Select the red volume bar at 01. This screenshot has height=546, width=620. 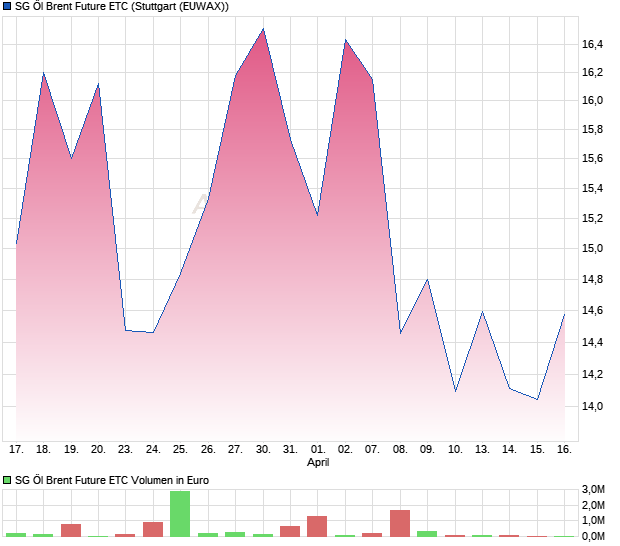317,527
